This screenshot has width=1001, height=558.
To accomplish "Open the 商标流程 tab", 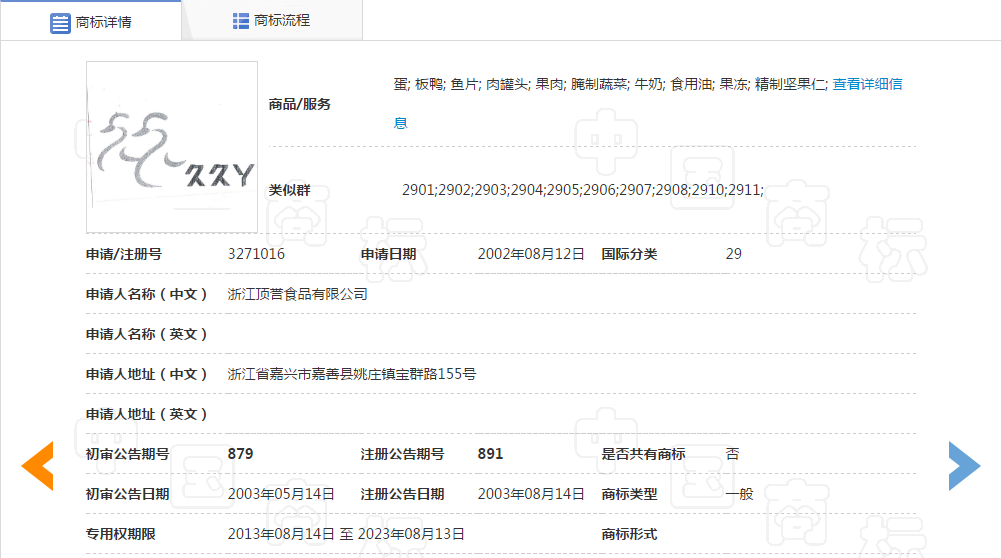I will tap(273, 20).
